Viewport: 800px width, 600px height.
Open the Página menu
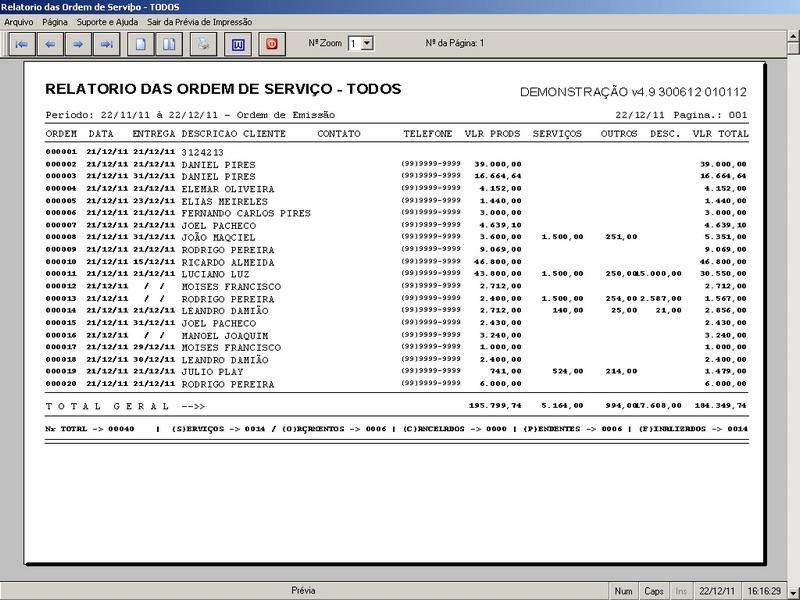[x=55, y=22]
